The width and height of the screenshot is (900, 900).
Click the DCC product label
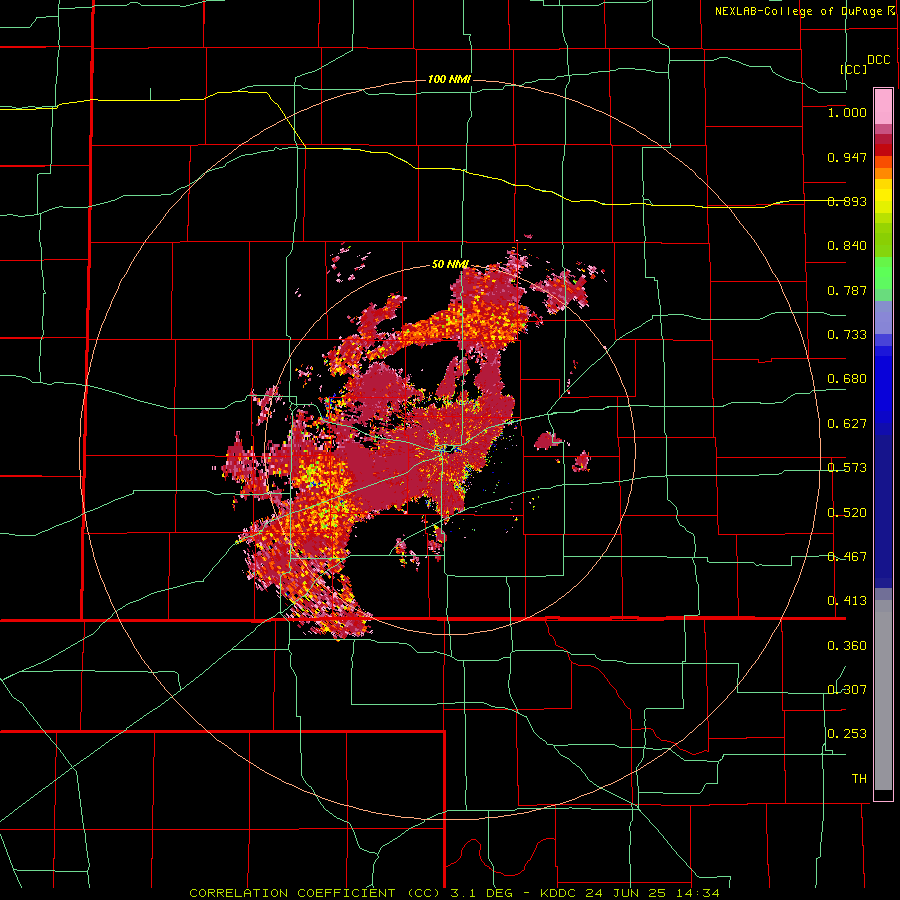pyautogui.click(x=878, y=60)
